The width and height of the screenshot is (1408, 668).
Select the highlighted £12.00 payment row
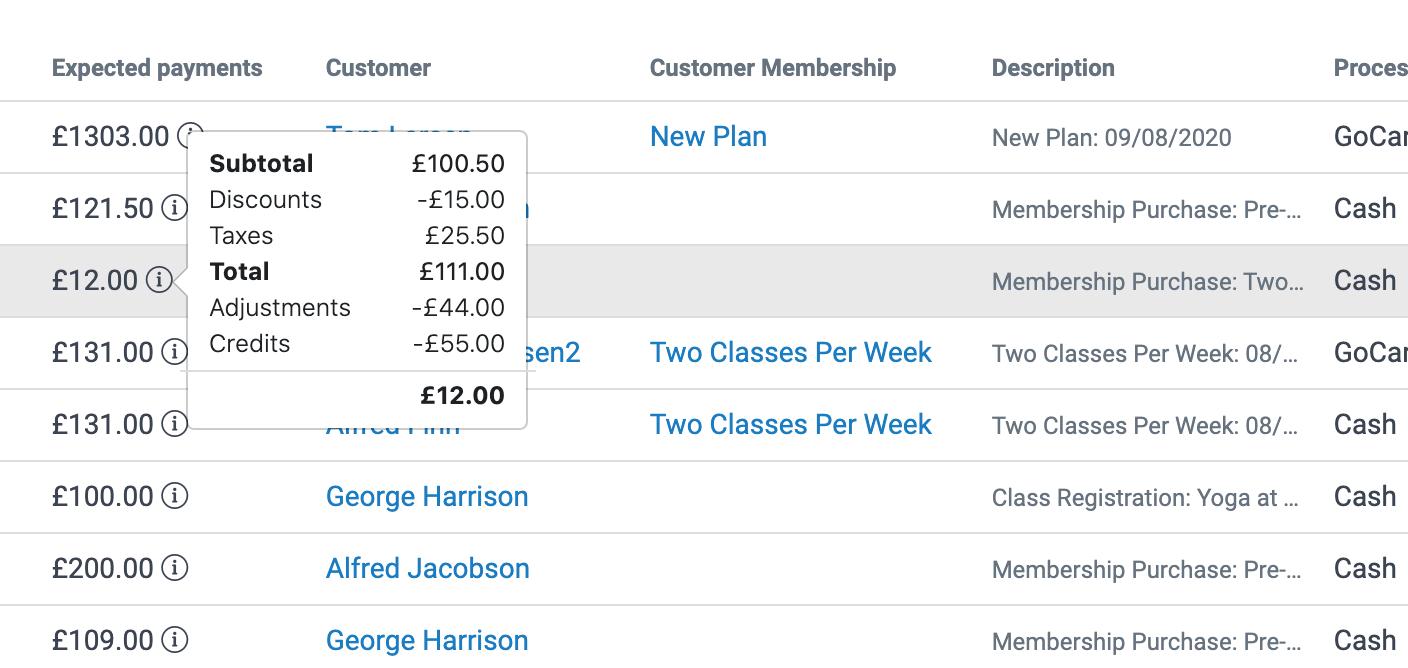800,281
